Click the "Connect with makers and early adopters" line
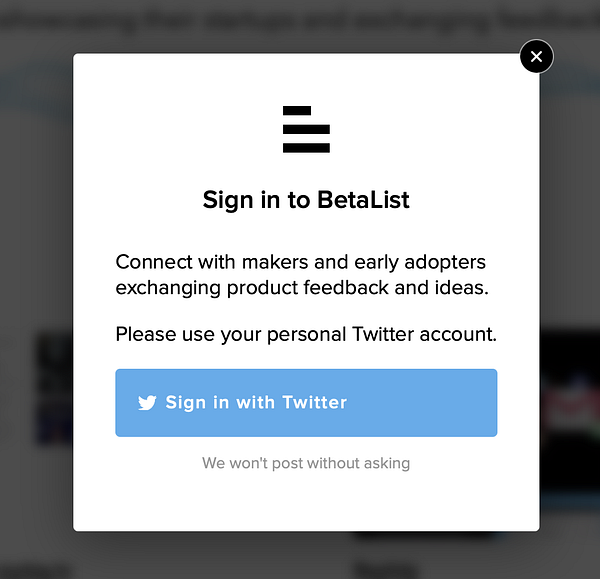The height and width of the screenshot is (579, 600). pyautogui.click(x=300, y=262)
